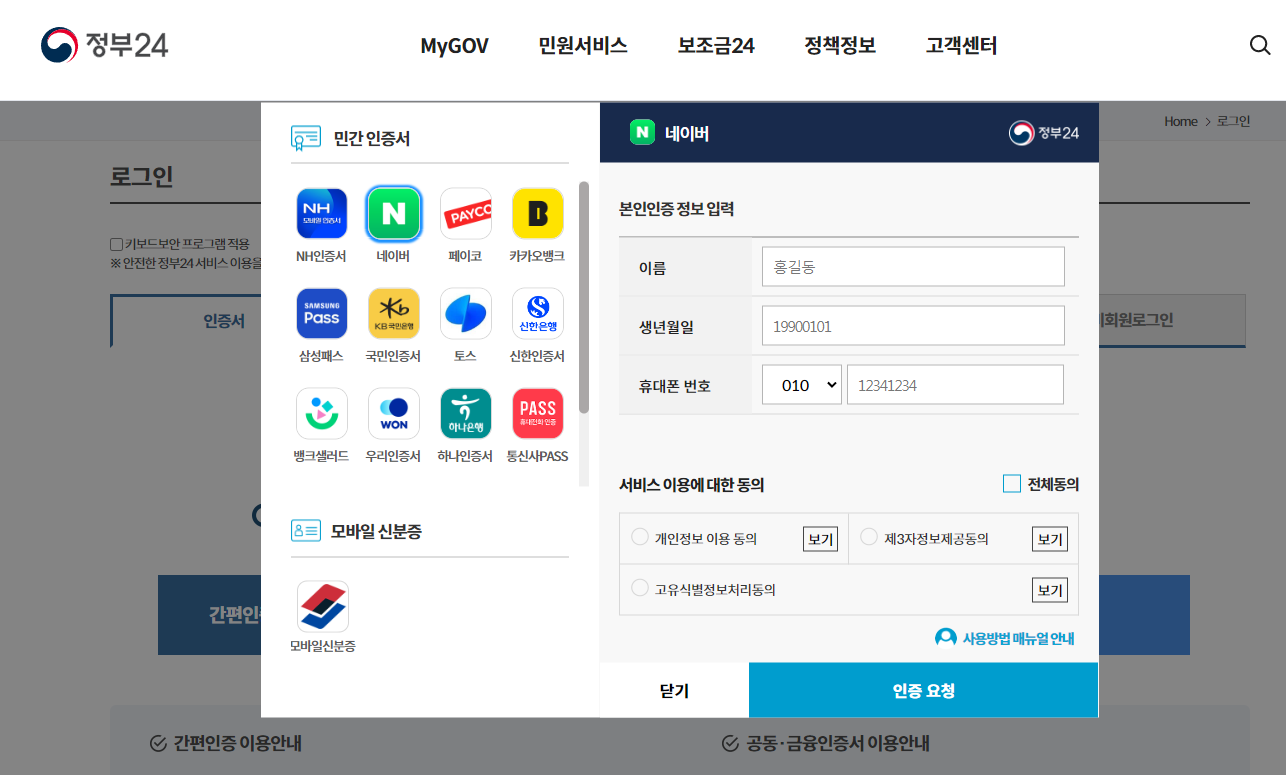
Task: Choose the 네이버 certificate icon
Action: 394,214
